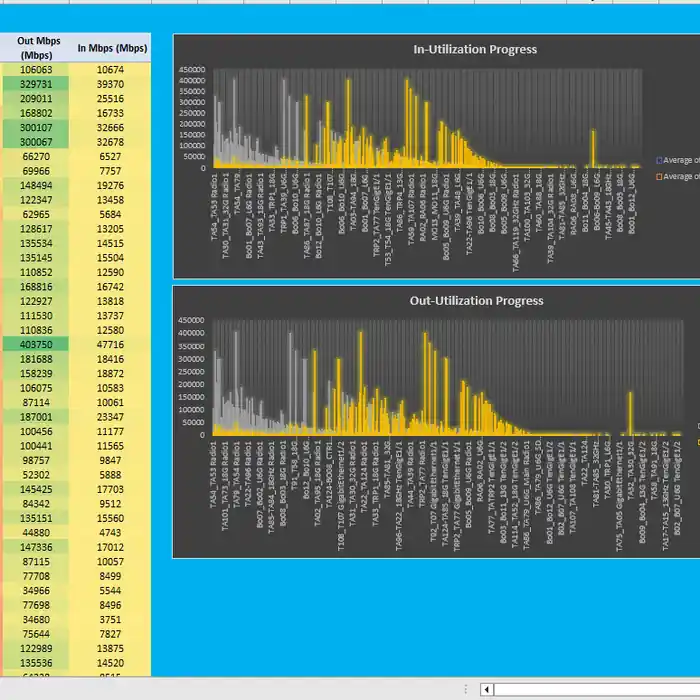Click the 300067 cell
Viewport: 700px width, 700px height.
click(36, 142)
